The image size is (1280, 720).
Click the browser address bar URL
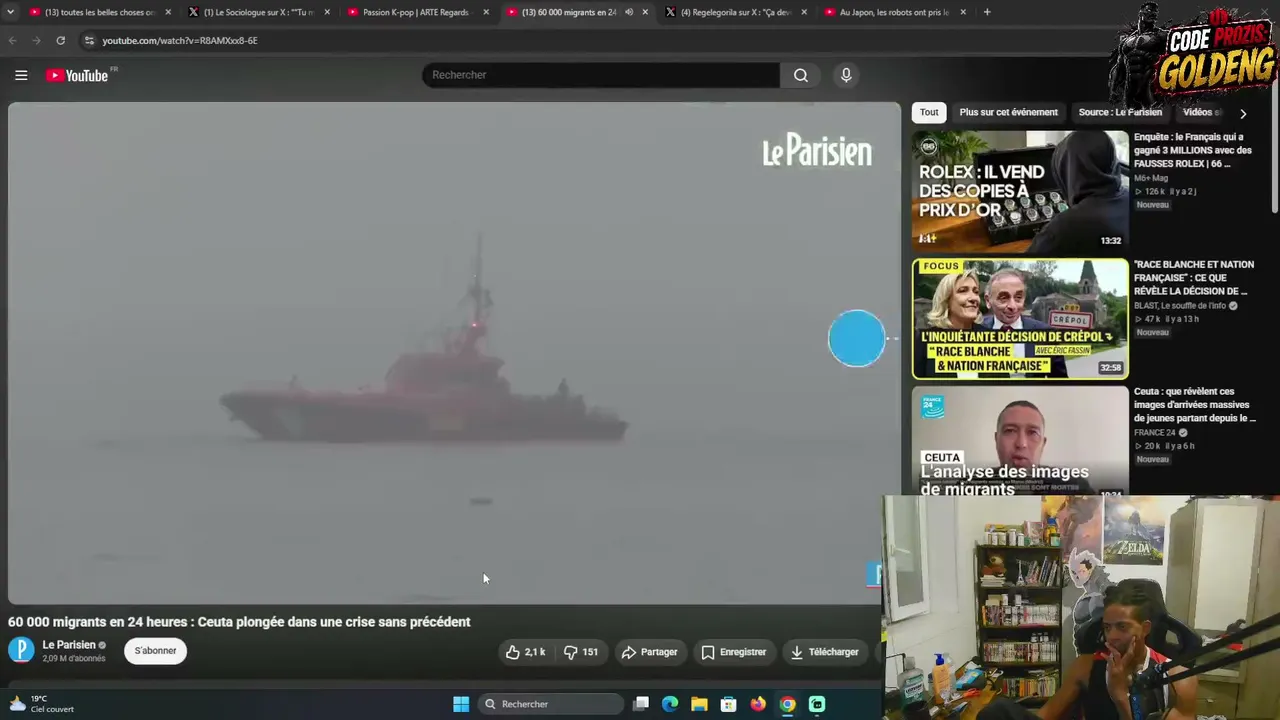pyautogui.click(x=180, y=40)
